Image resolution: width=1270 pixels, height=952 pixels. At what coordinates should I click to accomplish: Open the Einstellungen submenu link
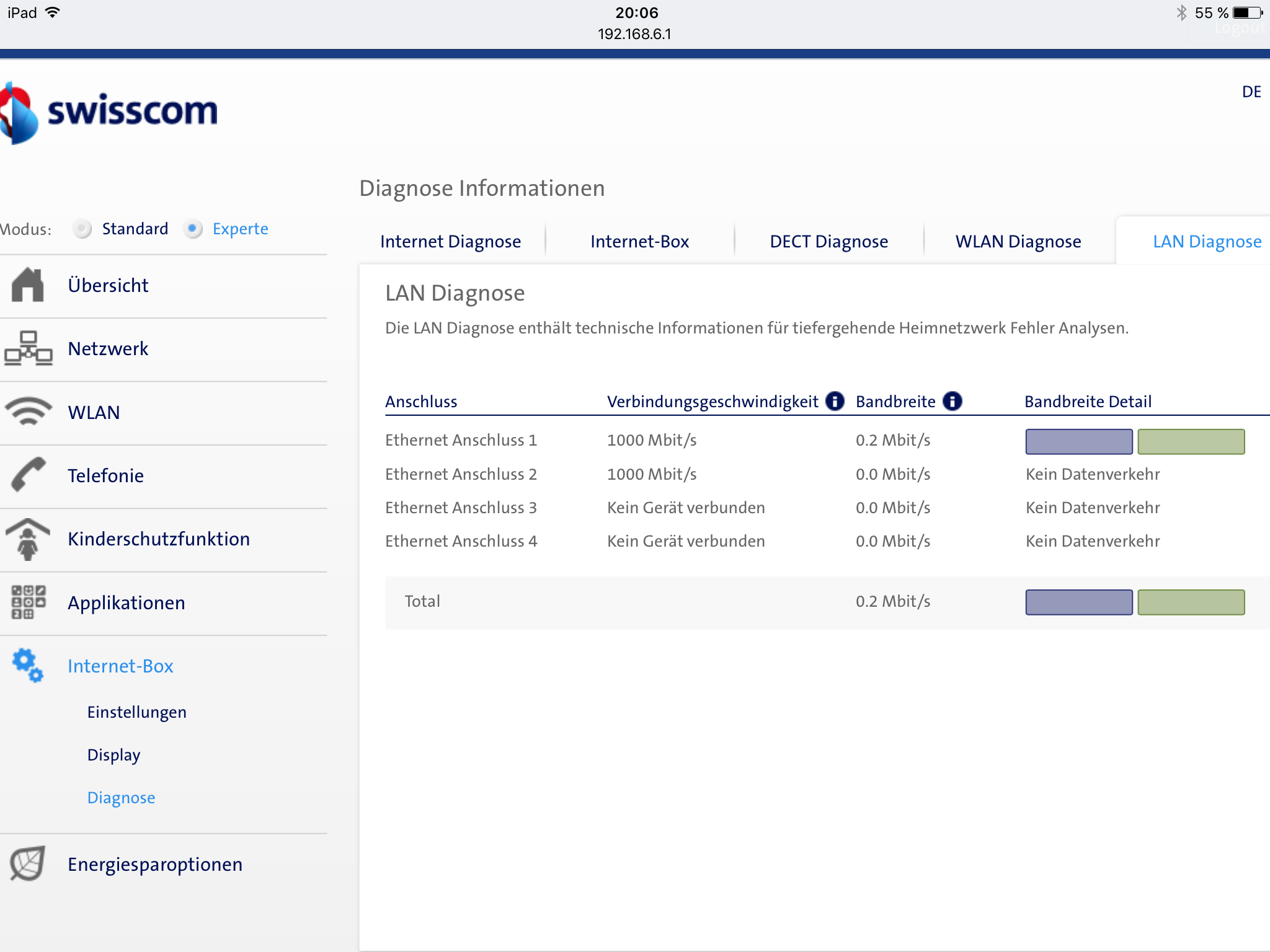(x=136, y=712)
